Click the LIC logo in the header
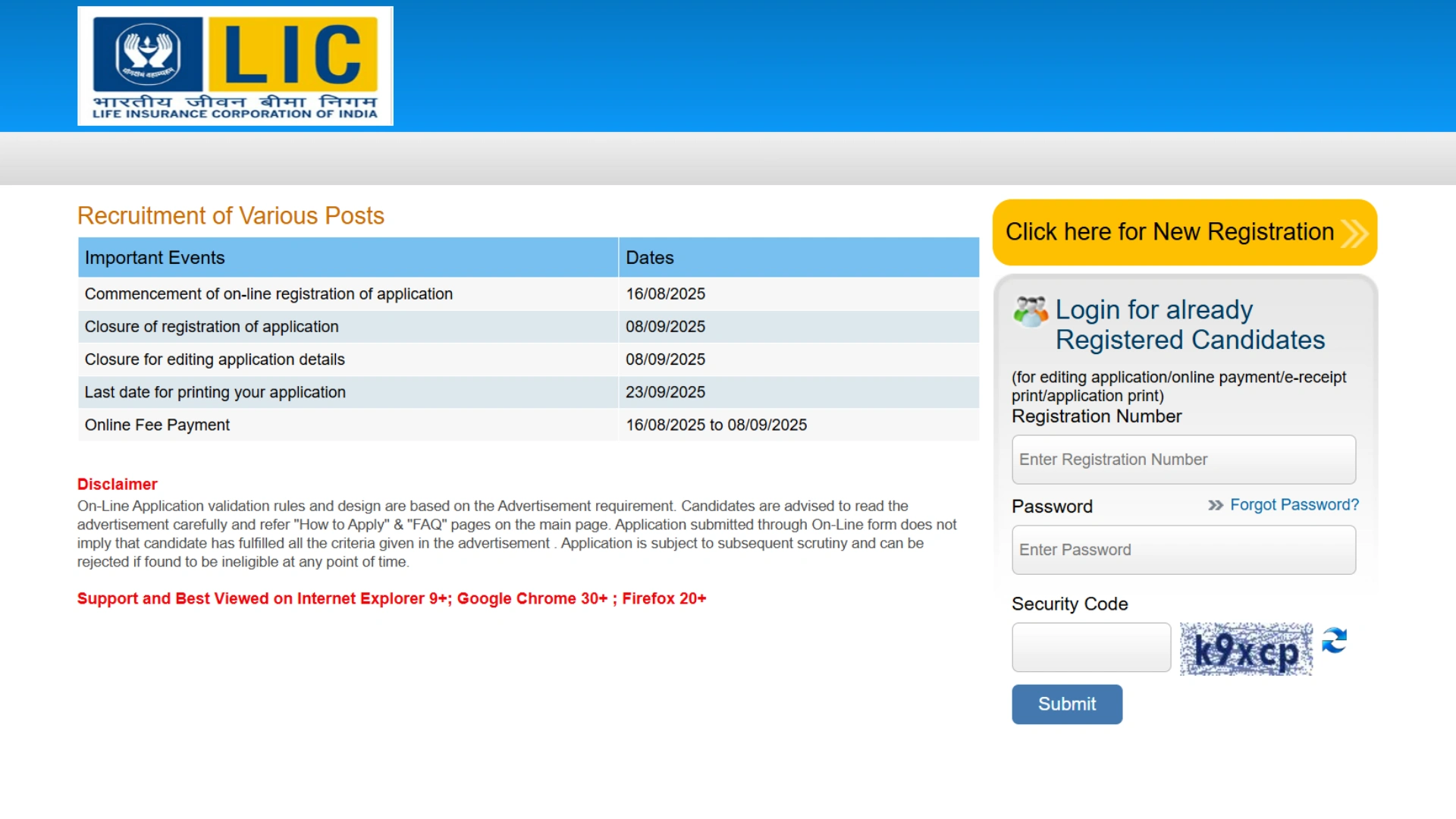1456x819 pixels. click(235, 66)
